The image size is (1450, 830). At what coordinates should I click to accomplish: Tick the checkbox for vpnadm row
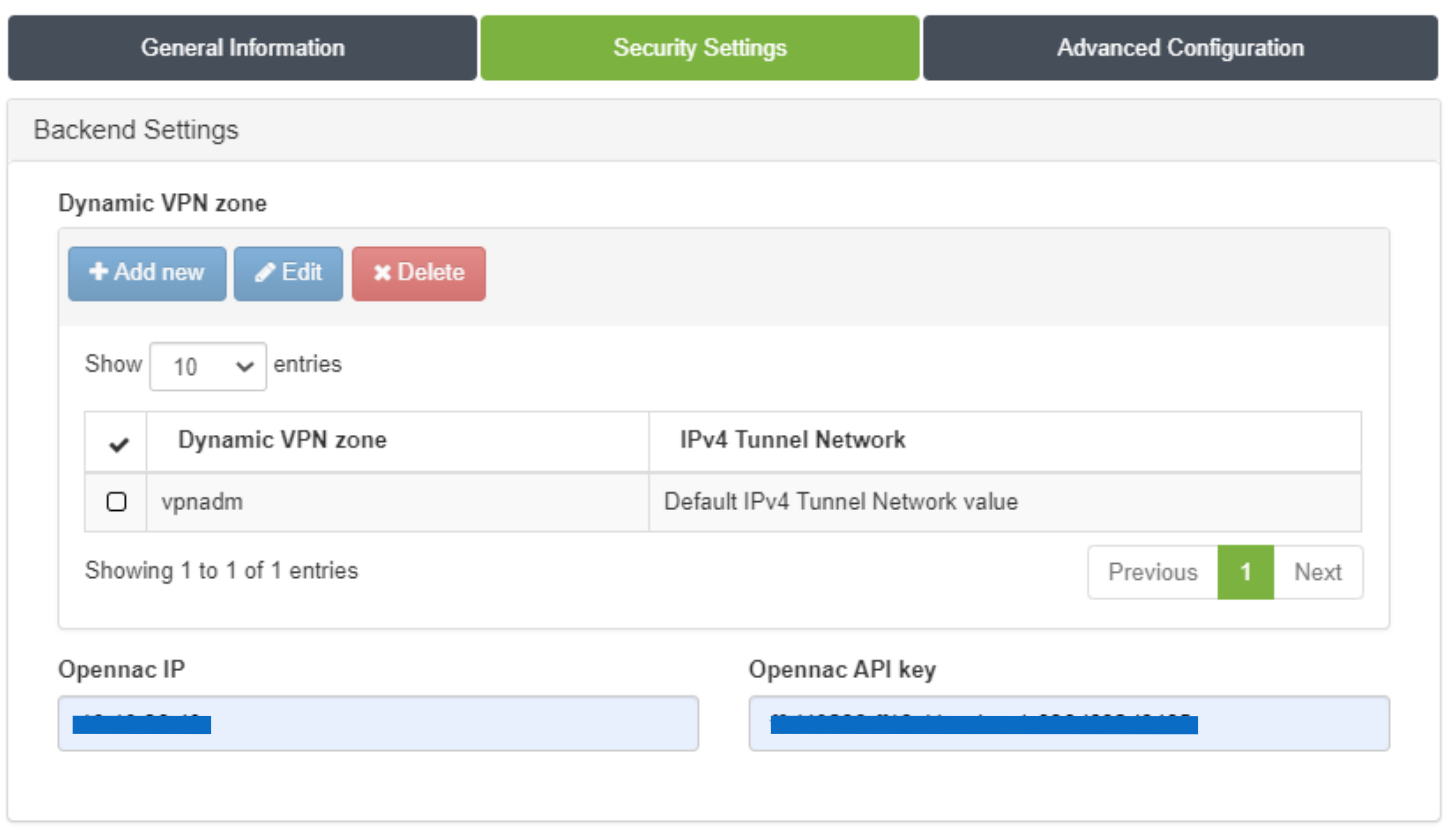pos(116,502)
